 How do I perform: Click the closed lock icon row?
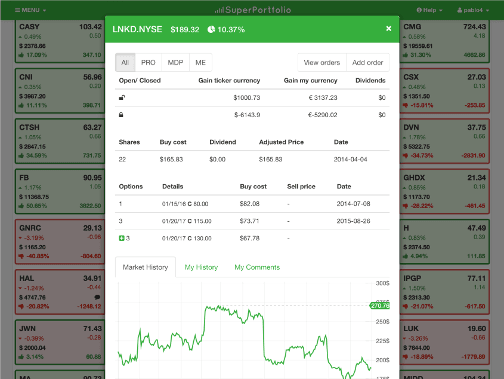click(x=252, y=115)
